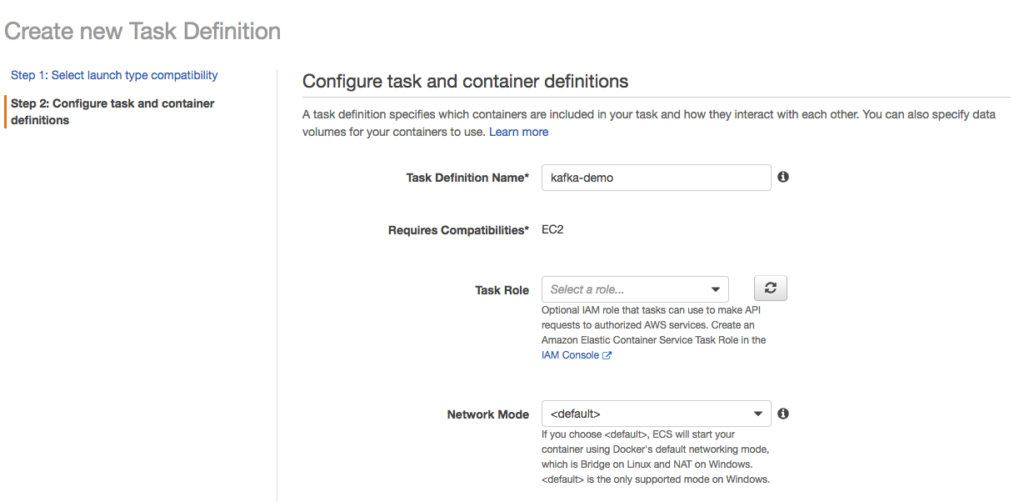Click the Task Definition Name label

(x=467, y=177)
